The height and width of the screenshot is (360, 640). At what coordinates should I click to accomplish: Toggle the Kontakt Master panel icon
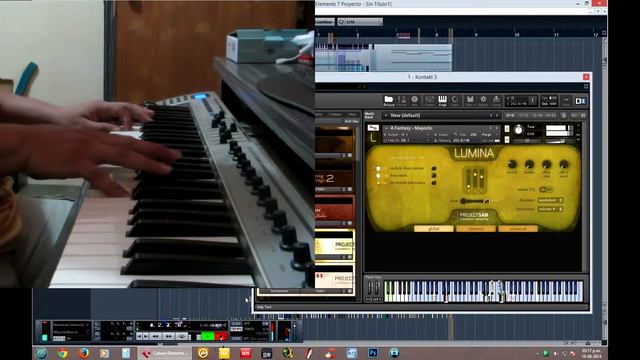point(402,100)
